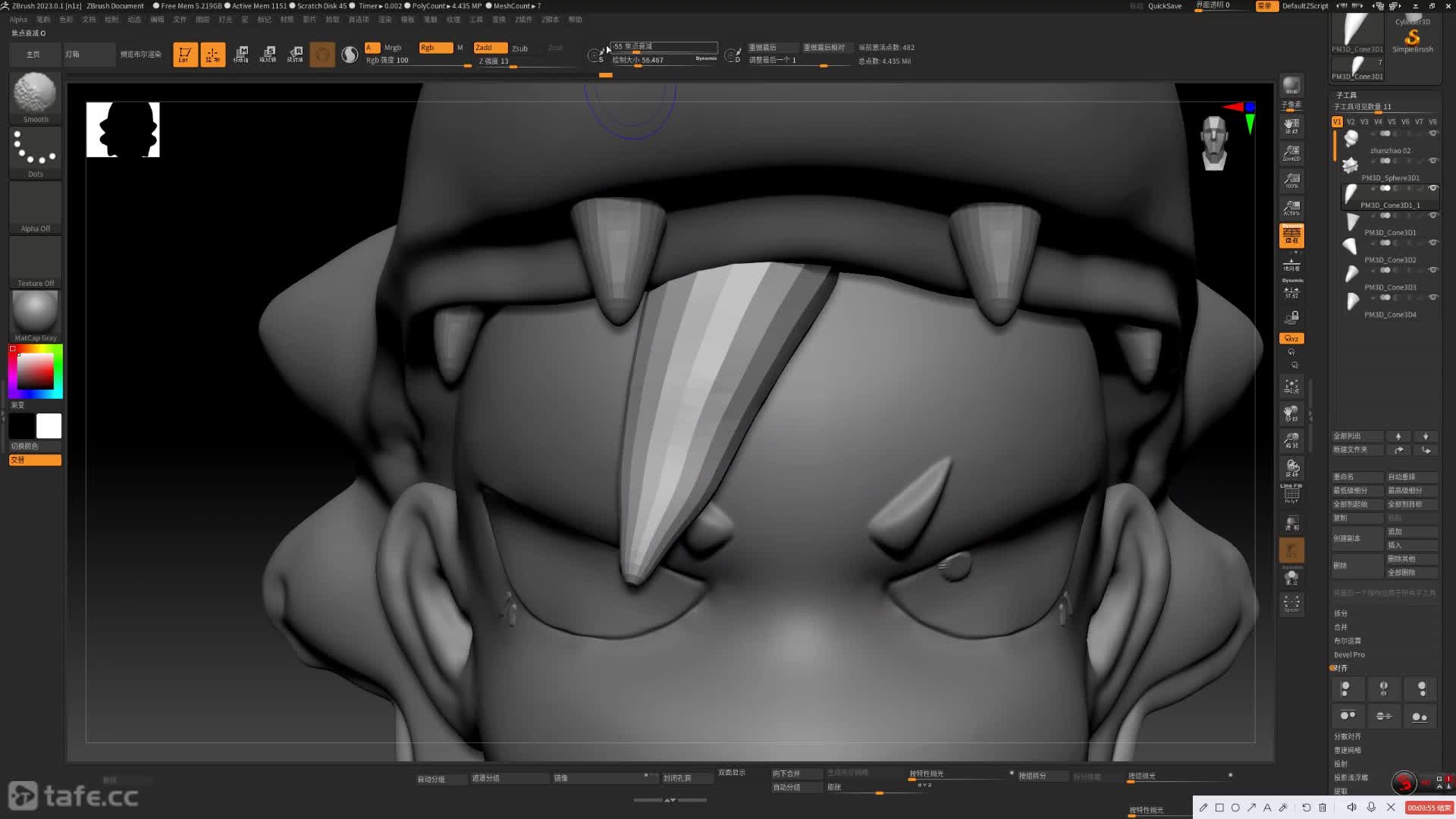Toggle the Mrgb mode button
The height and width of the screenshot is (819, 1456).
click(x=393, y=48)
